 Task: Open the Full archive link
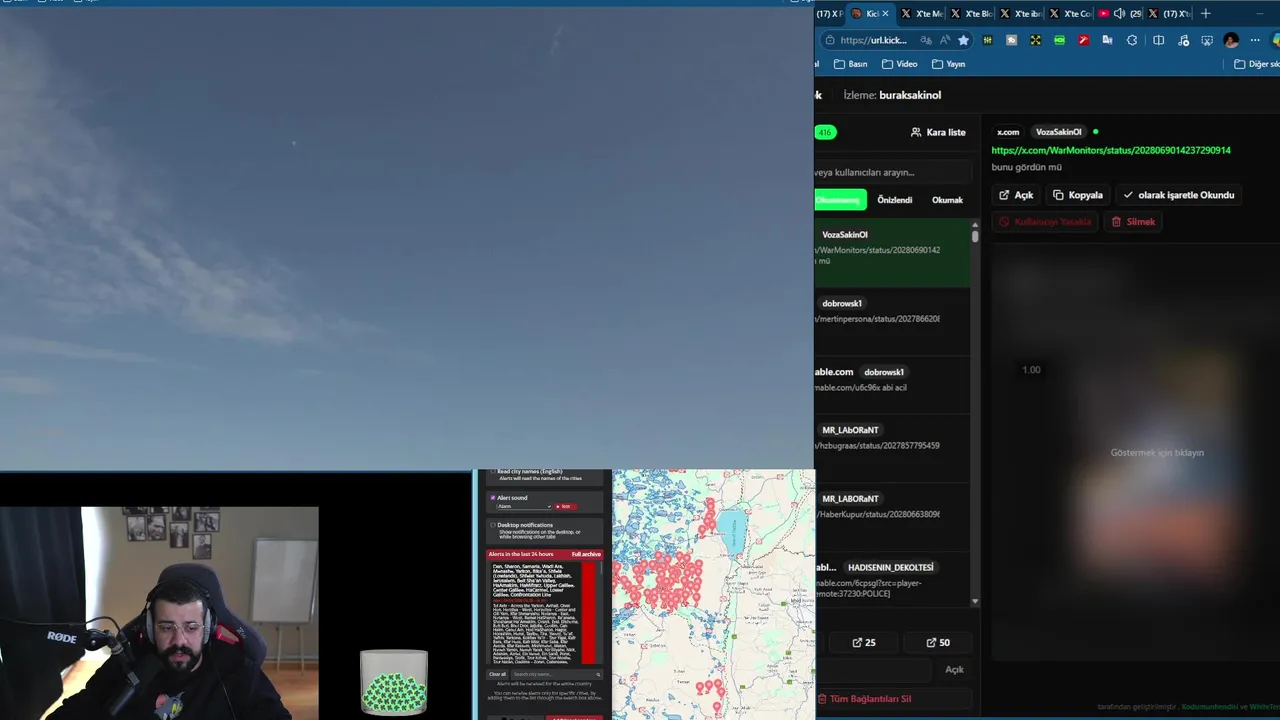586,554
